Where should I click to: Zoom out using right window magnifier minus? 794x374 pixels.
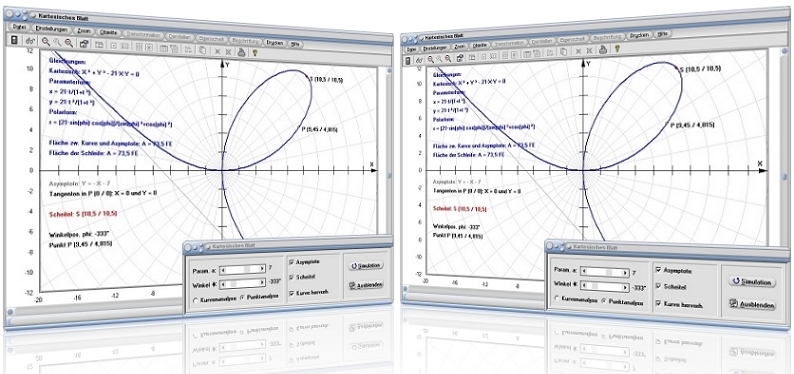pos(448,59)
